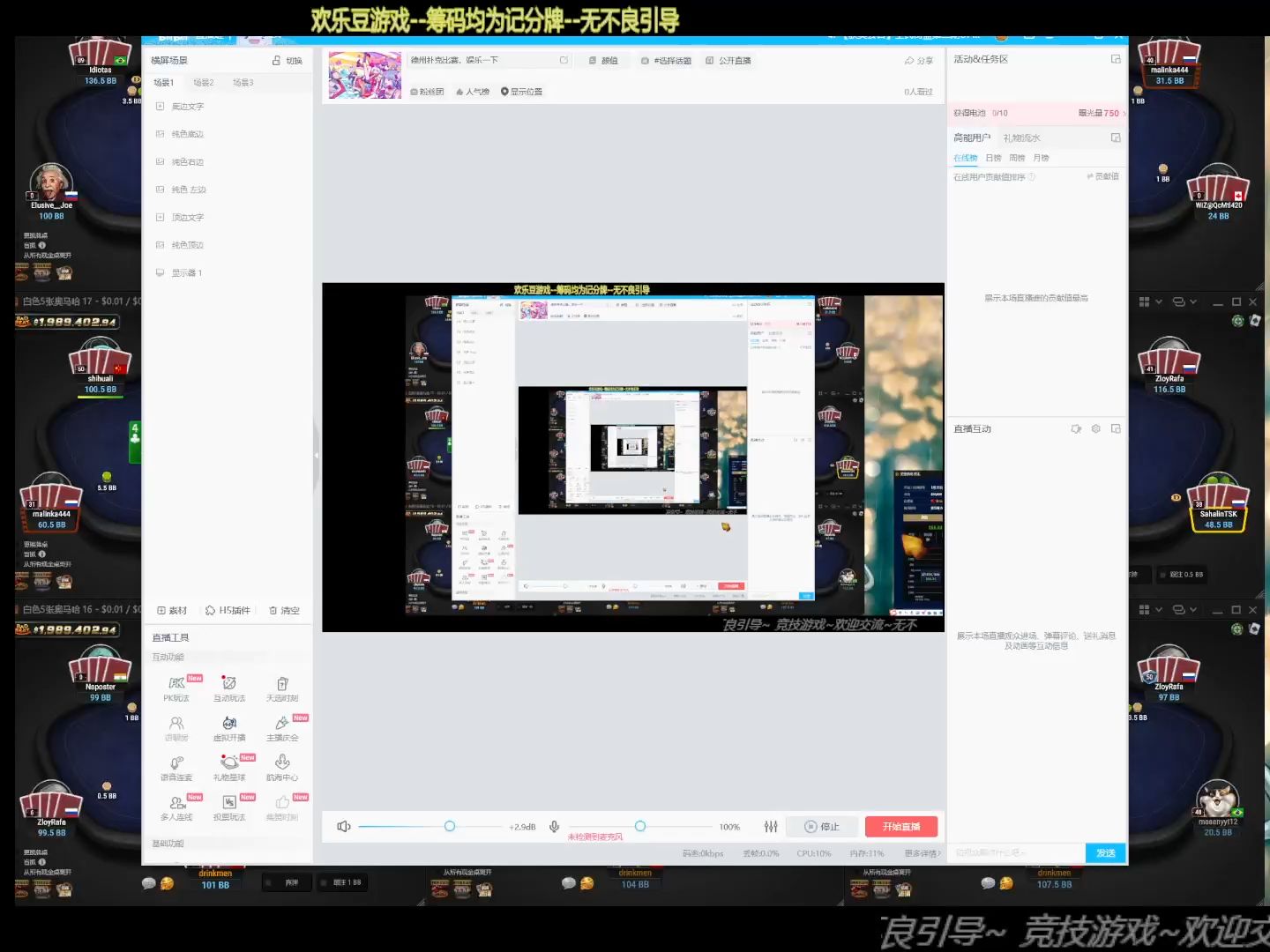Image resolution: width=1270 pixels, height=952 pixels.
Task: Toggle the 显示位置 location option
Action: click(521, 92)
